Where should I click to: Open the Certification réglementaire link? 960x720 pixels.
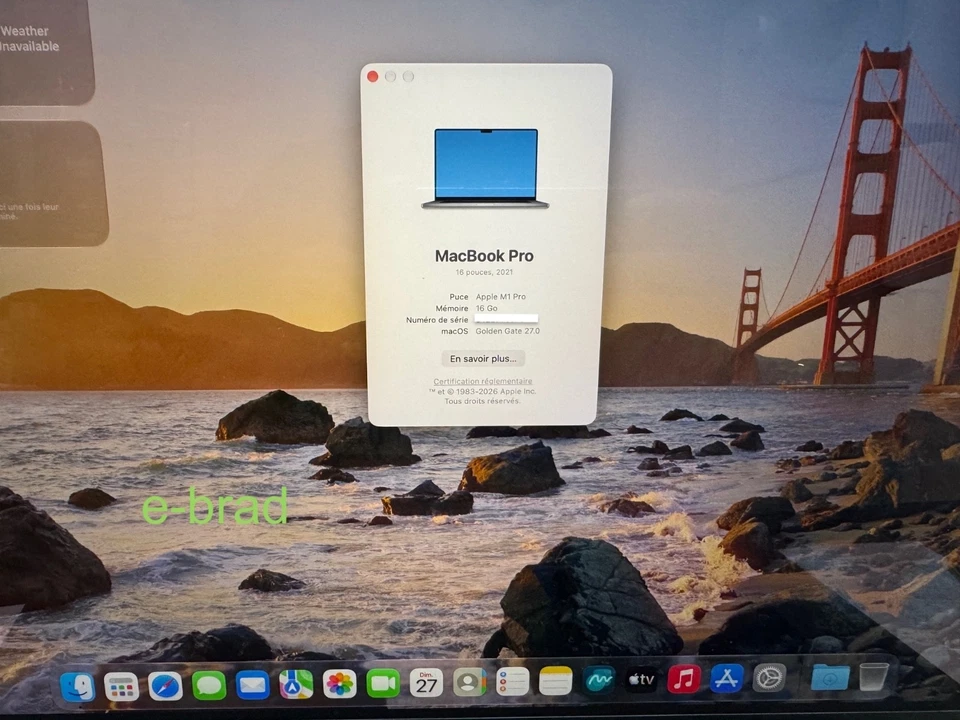[x=483, y=381]
